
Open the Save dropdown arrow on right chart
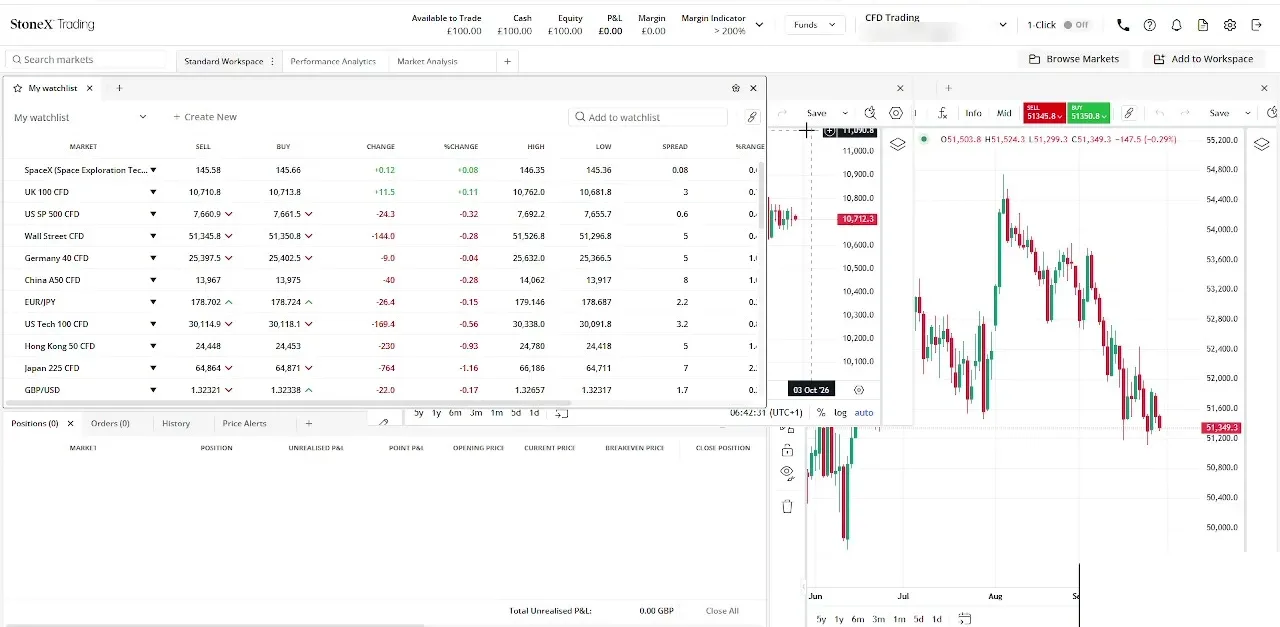(x=1247, y=113)
